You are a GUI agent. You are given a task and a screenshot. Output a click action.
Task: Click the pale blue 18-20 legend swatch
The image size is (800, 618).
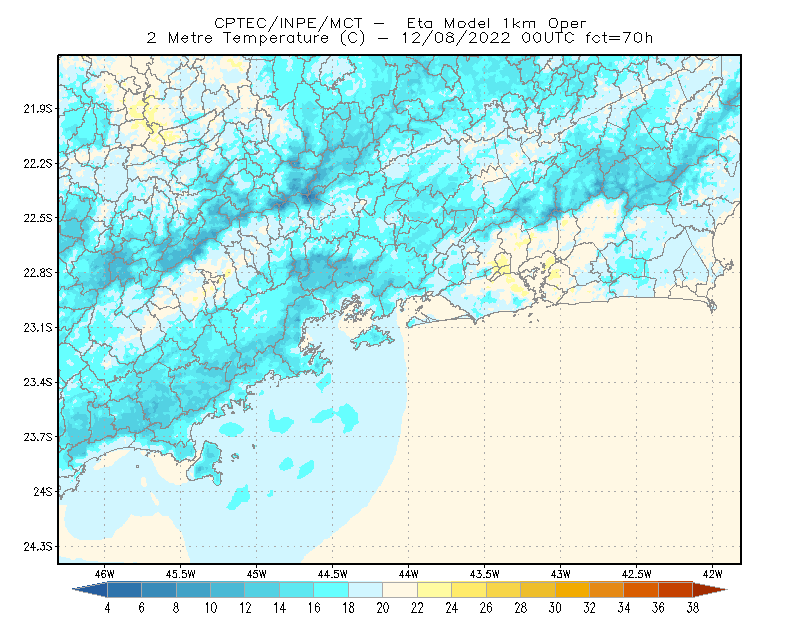point(365,590)
